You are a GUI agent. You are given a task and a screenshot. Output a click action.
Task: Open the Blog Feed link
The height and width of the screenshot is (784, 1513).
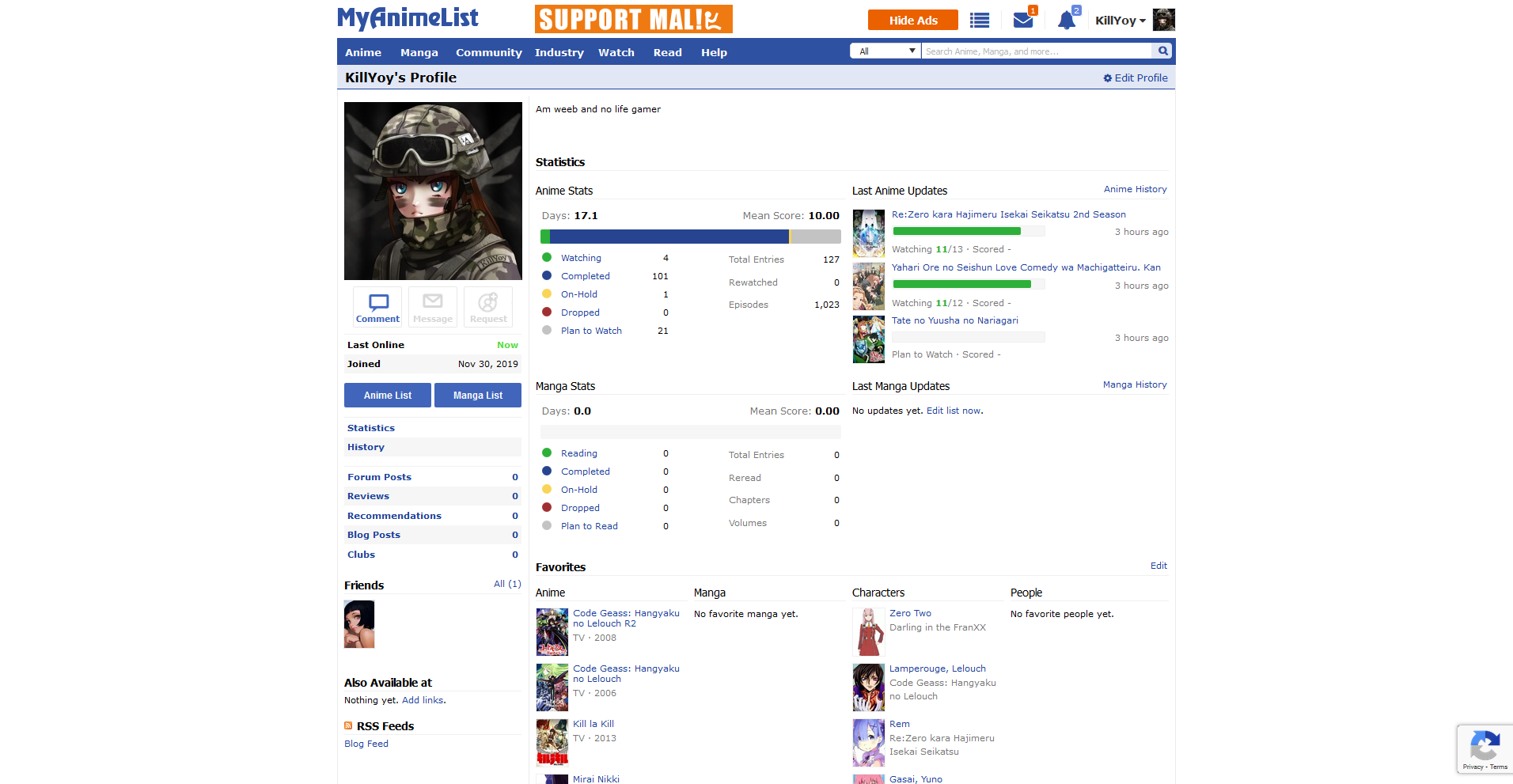(x=366, y=744)
